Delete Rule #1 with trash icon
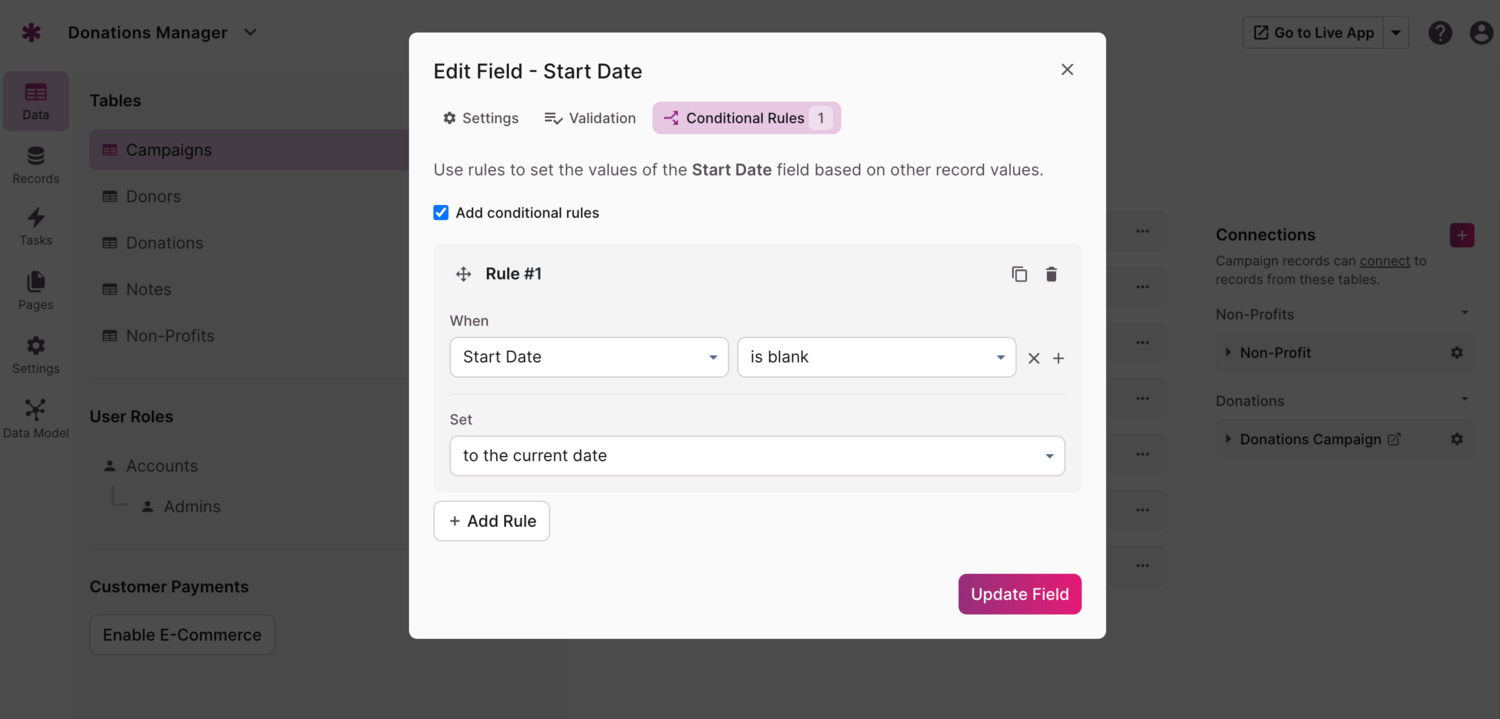This screenshot has width=1500, height=719. click(1051, 274)
